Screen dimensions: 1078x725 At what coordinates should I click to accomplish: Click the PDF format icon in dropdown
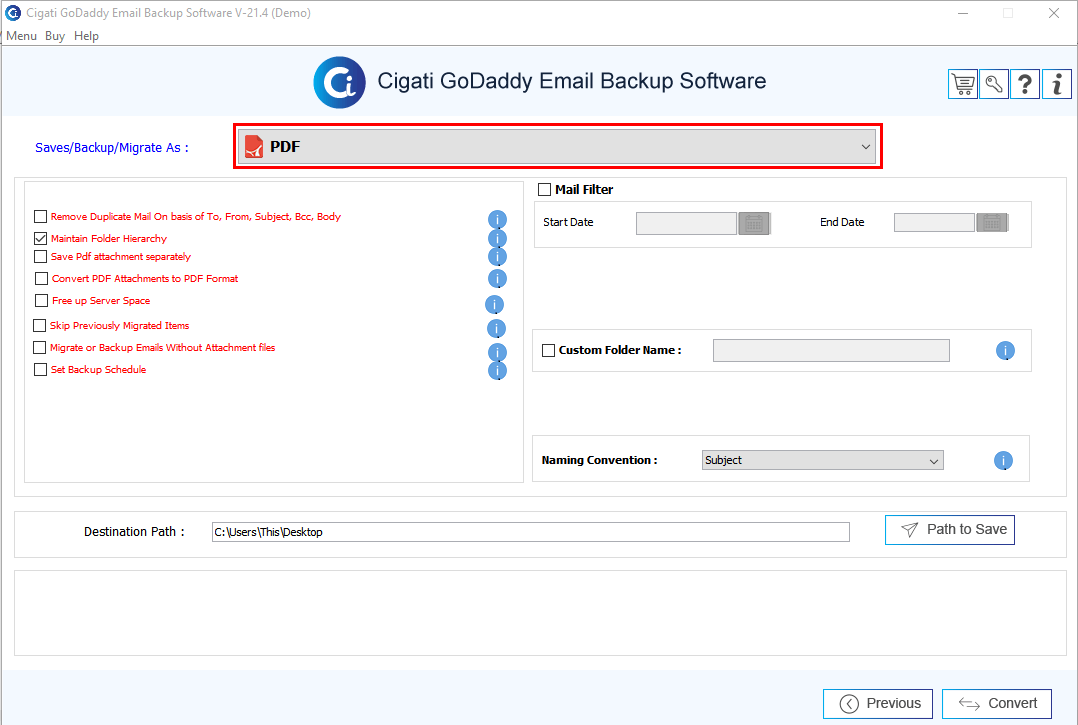[254, 146]
